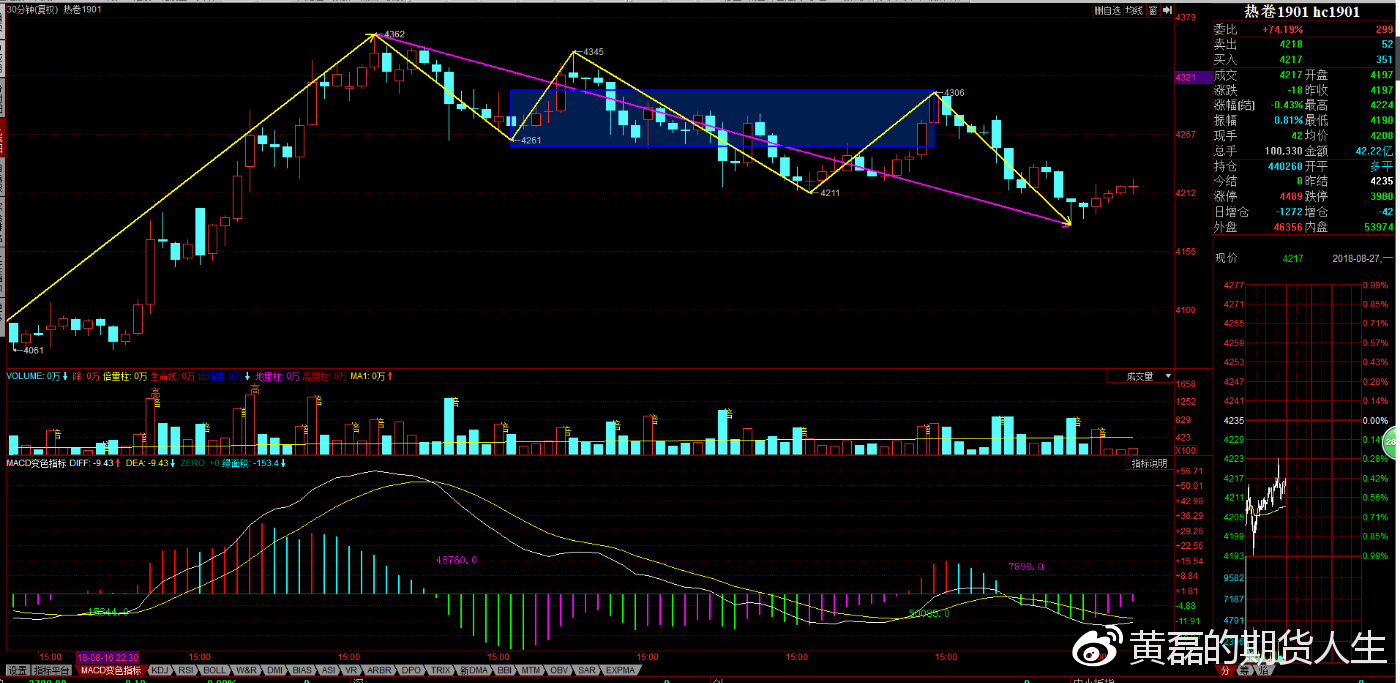
Task: Choose the EXPMA indicator tab
Action: (x=620, y=670)
